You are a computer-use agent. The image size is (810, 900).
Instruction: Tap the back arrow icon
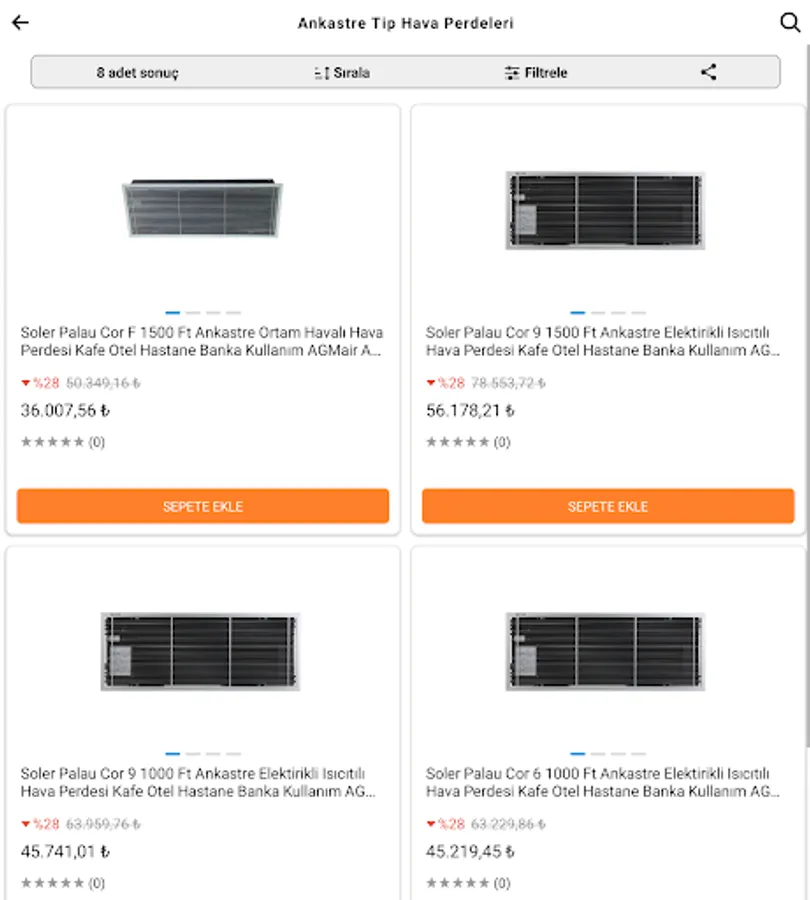coord(20,24)
